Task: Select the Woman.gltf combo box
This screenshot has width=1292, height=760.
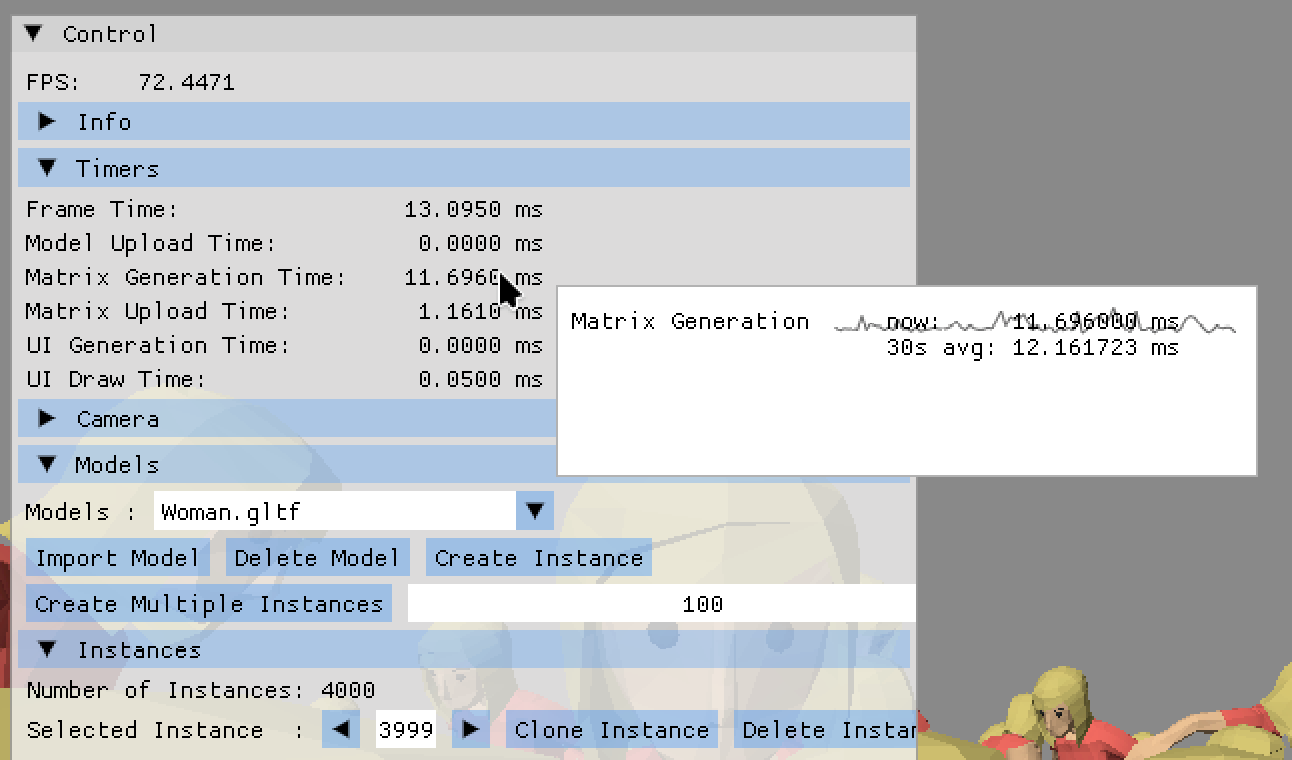Action: [335, 512]
